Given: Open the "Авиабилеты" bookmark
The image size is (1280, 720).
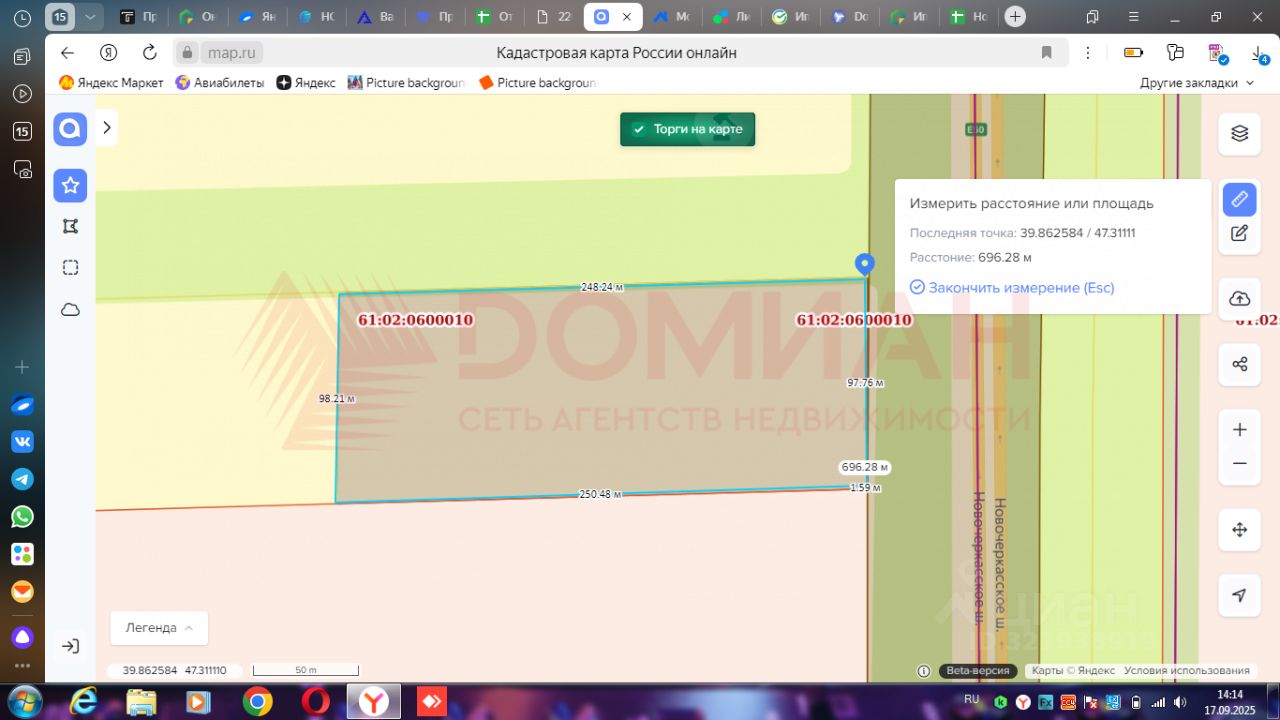Looking at the screenshot, I should point(220,83).
